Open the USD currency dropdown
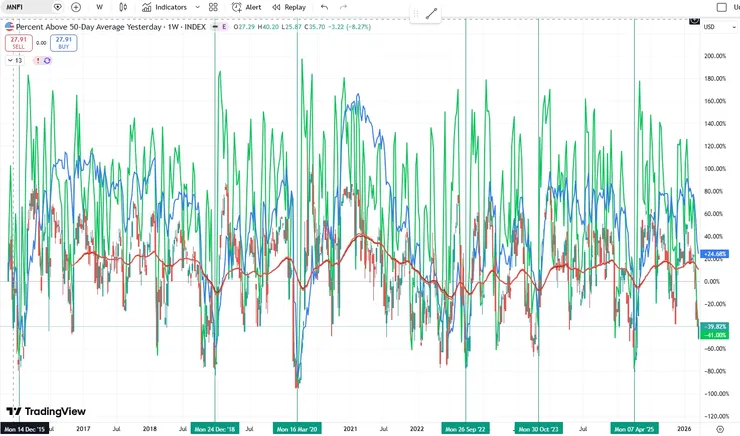740x436 pixels. point(720,27)
